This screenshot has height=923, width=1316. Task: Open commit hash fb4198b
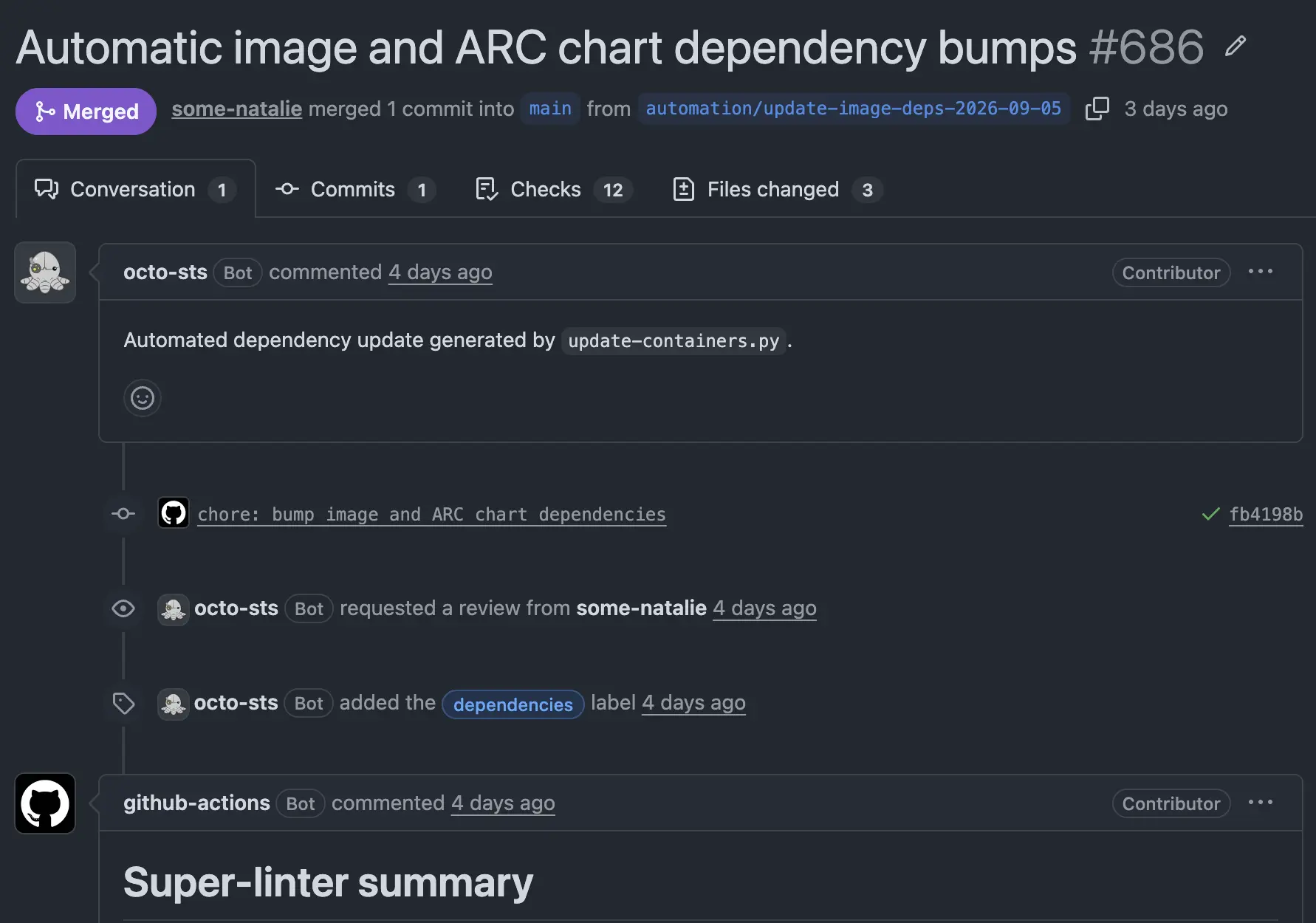(1266, 514)
